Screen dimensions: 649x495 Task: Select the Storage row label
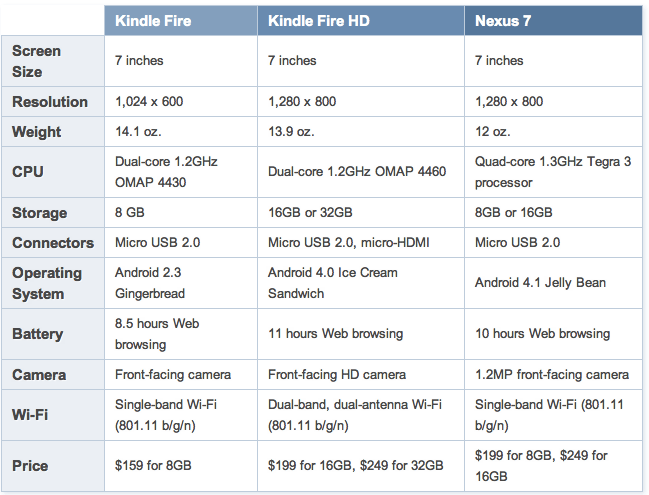coord(40,213)
